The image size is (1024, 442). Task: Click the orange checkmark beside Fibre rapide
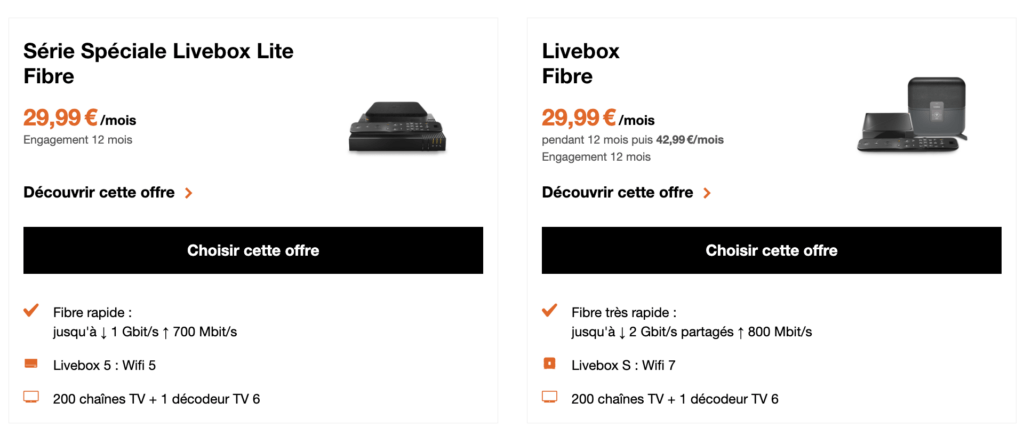coord(31,312)
